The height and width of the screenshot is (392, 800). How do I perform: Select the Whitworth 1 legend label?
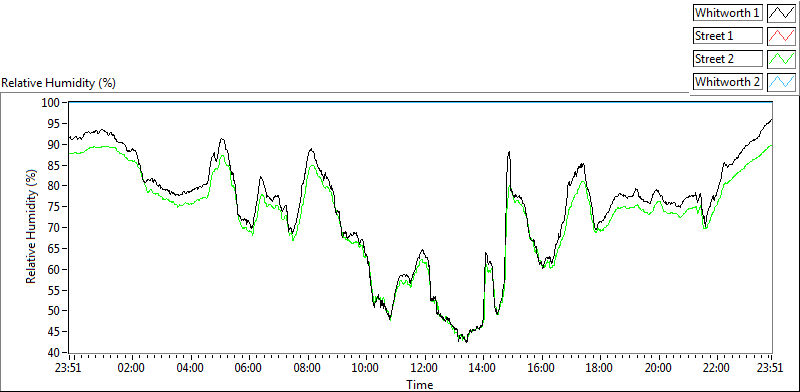pos(728,13)
